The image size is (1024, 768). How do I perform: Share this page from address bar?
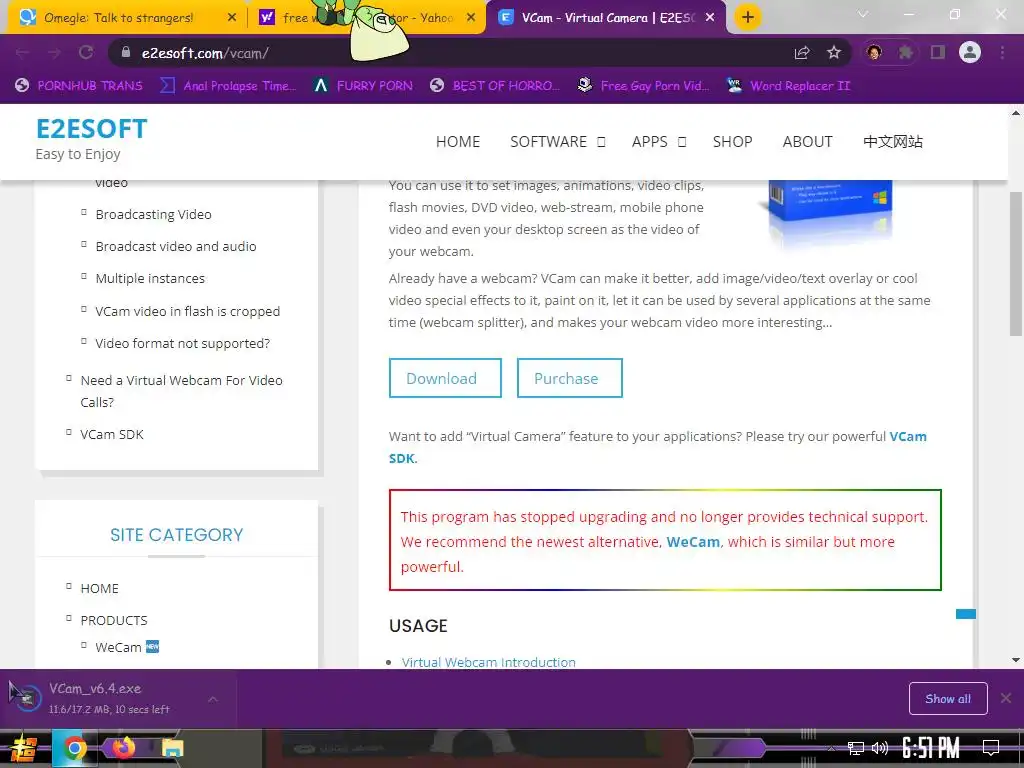click(x=802, y=53)
